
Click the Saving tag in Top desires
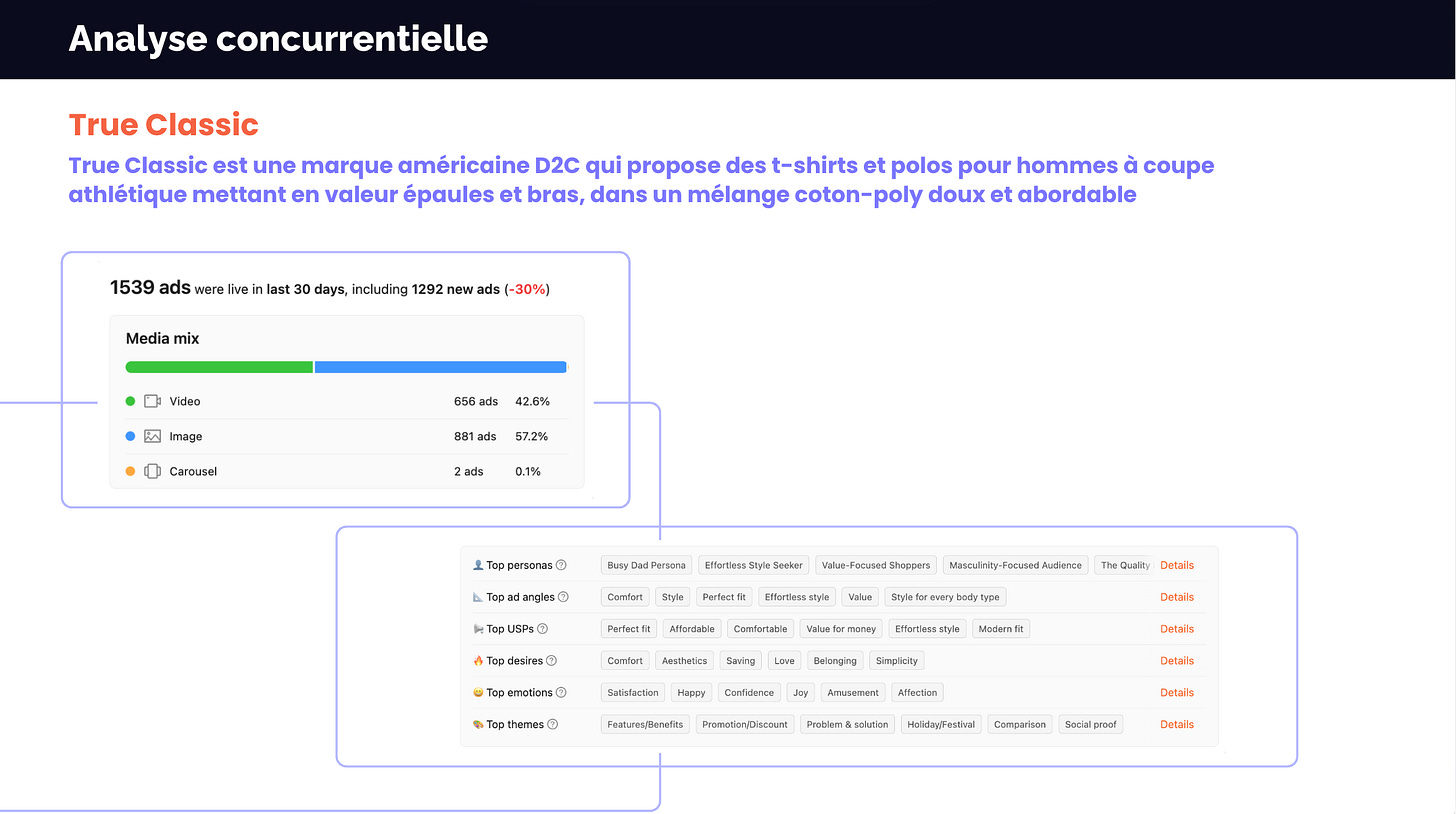click(741, 661)
